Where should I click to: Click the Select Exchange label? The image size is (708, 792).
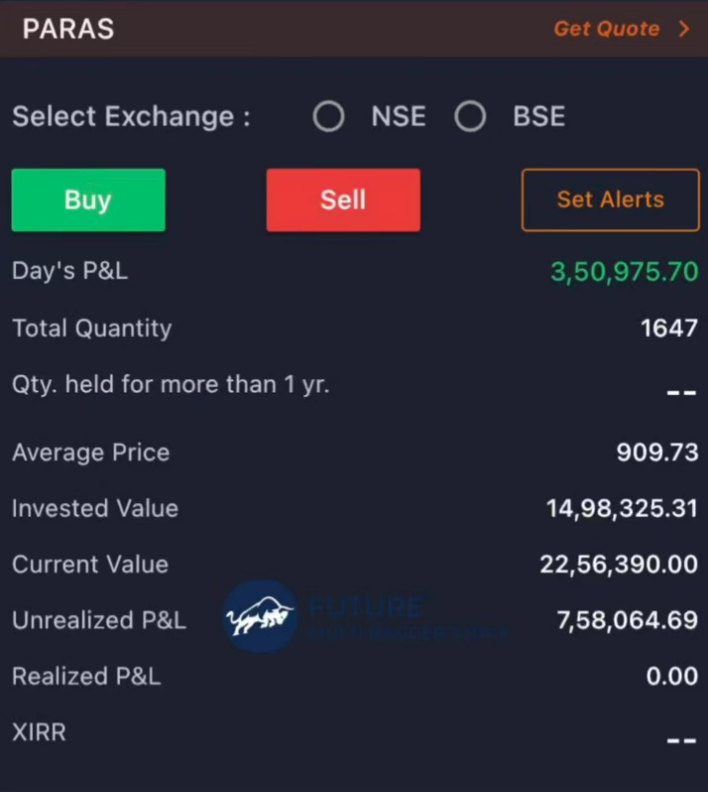point(131,117)
